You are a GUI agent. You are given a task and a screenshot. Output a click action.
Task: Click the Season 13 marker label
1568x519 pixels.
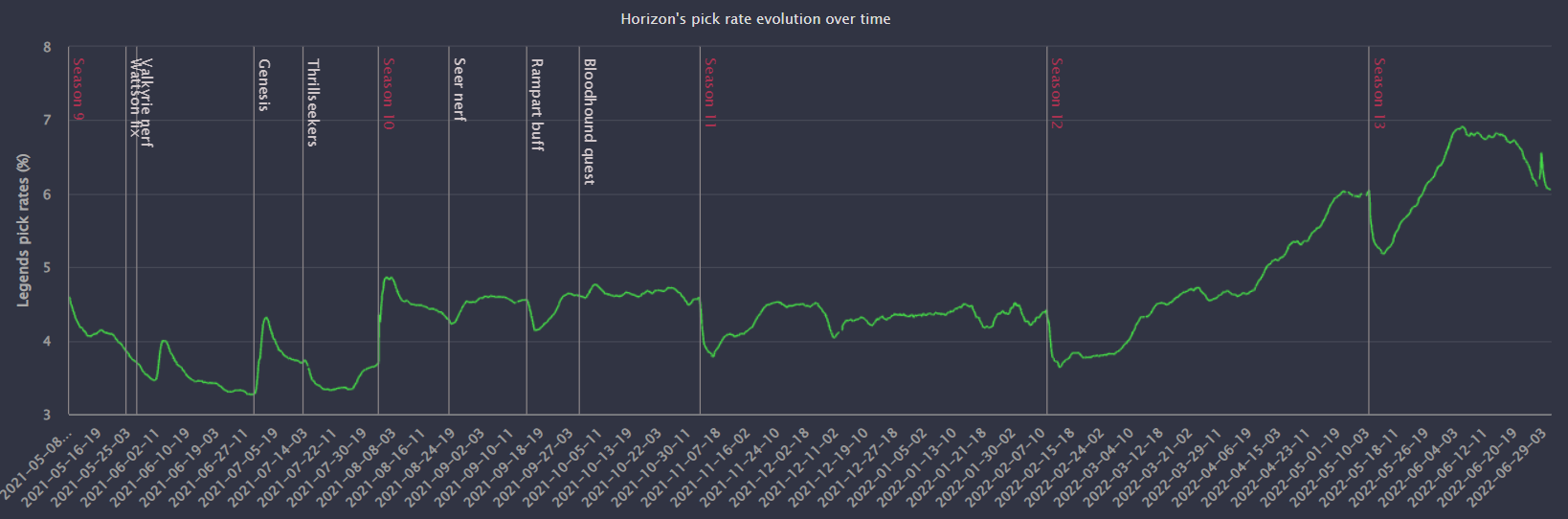1379,93
